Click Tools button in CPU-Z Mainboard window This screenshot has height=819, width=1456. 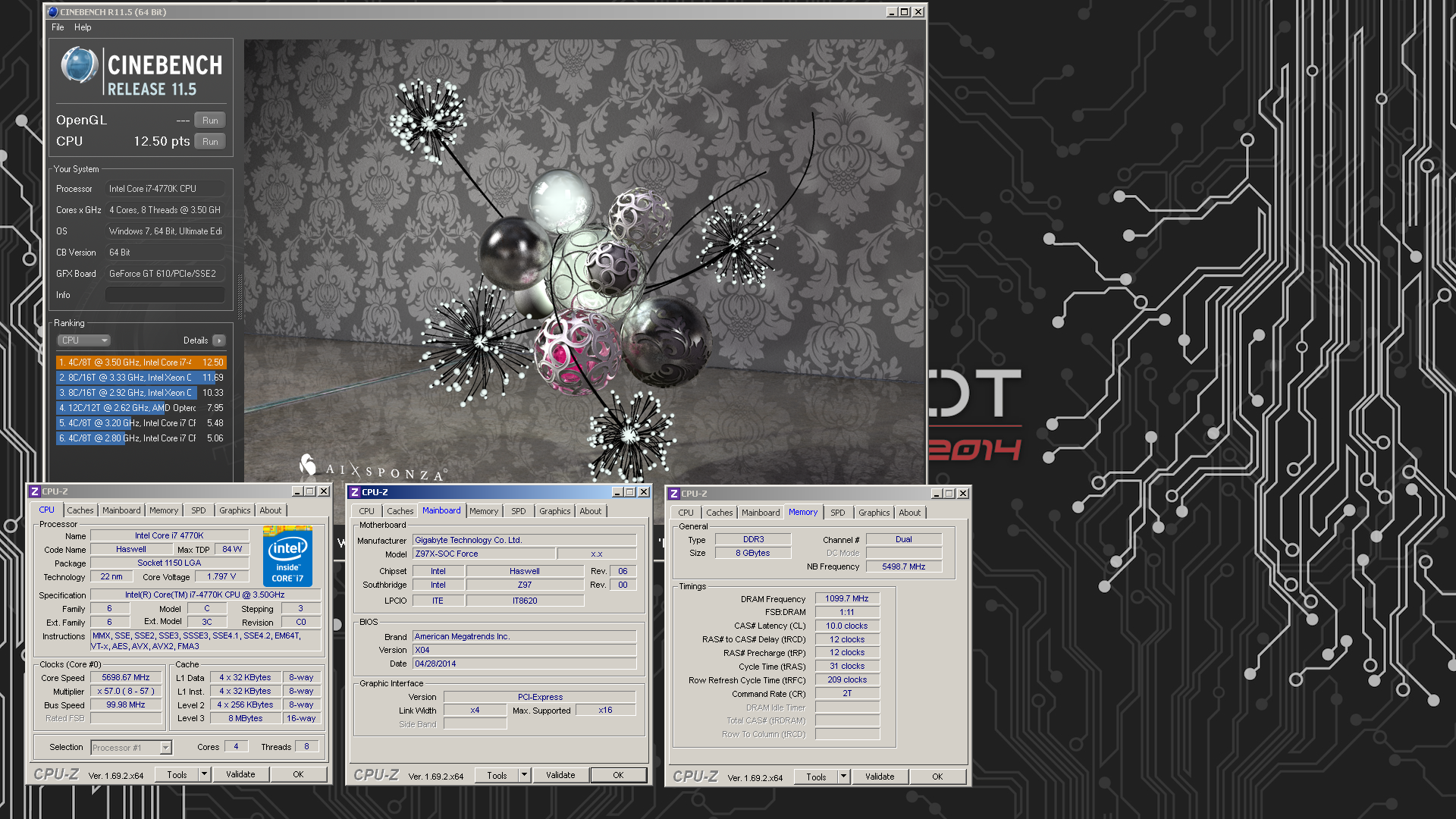pos(497,775)
